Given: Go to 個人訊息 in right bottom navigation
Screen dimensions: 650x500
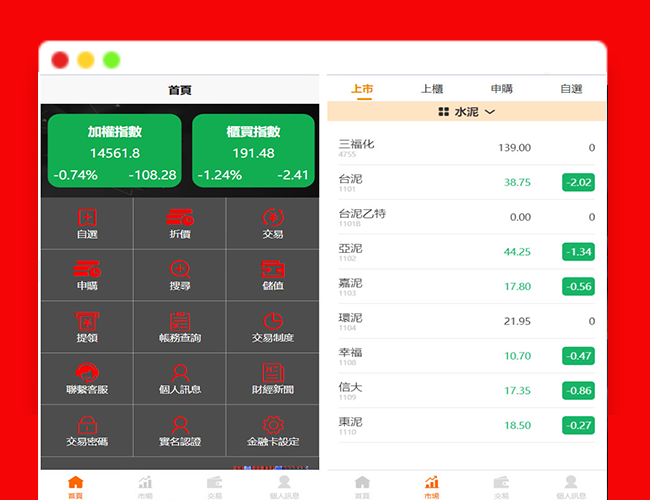Looking at the screenshot, I should tap(571, 487).
